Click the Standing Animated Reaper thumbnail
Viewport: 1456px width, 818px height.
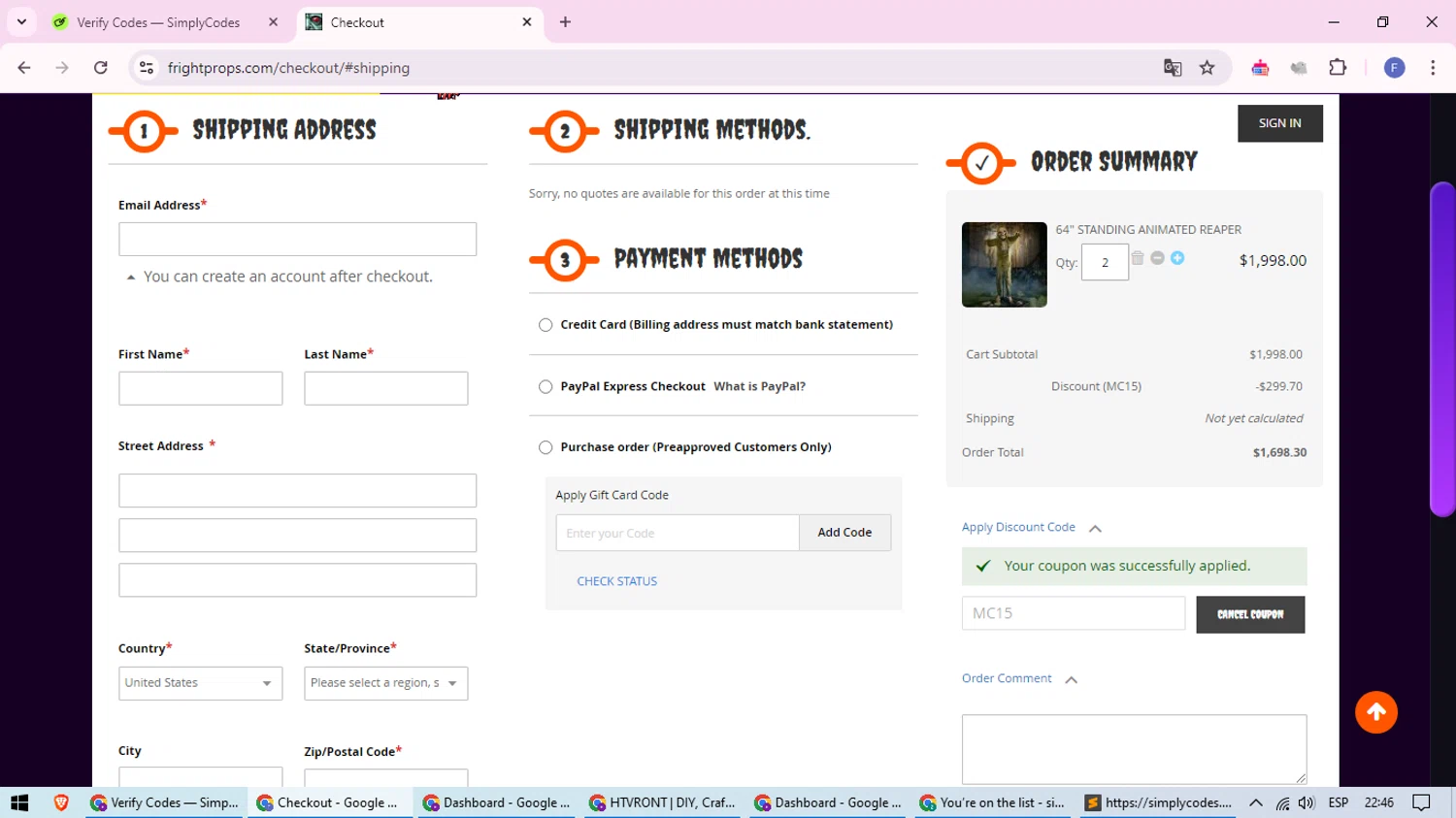(x=1005, y=265)
